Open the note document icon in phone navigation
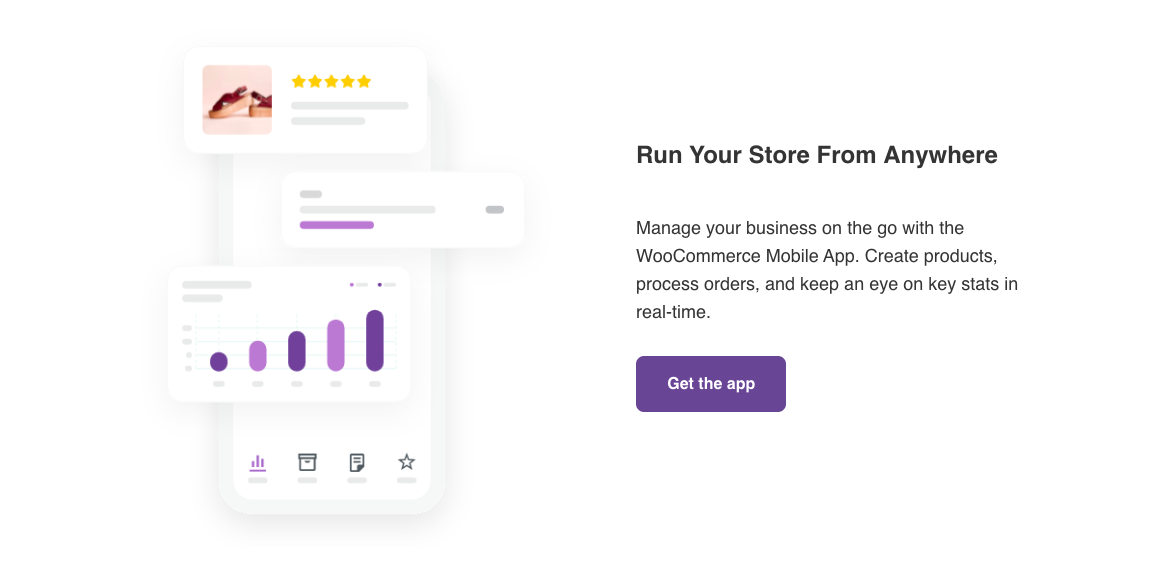 pyautogui.click(x=357, y=462)
